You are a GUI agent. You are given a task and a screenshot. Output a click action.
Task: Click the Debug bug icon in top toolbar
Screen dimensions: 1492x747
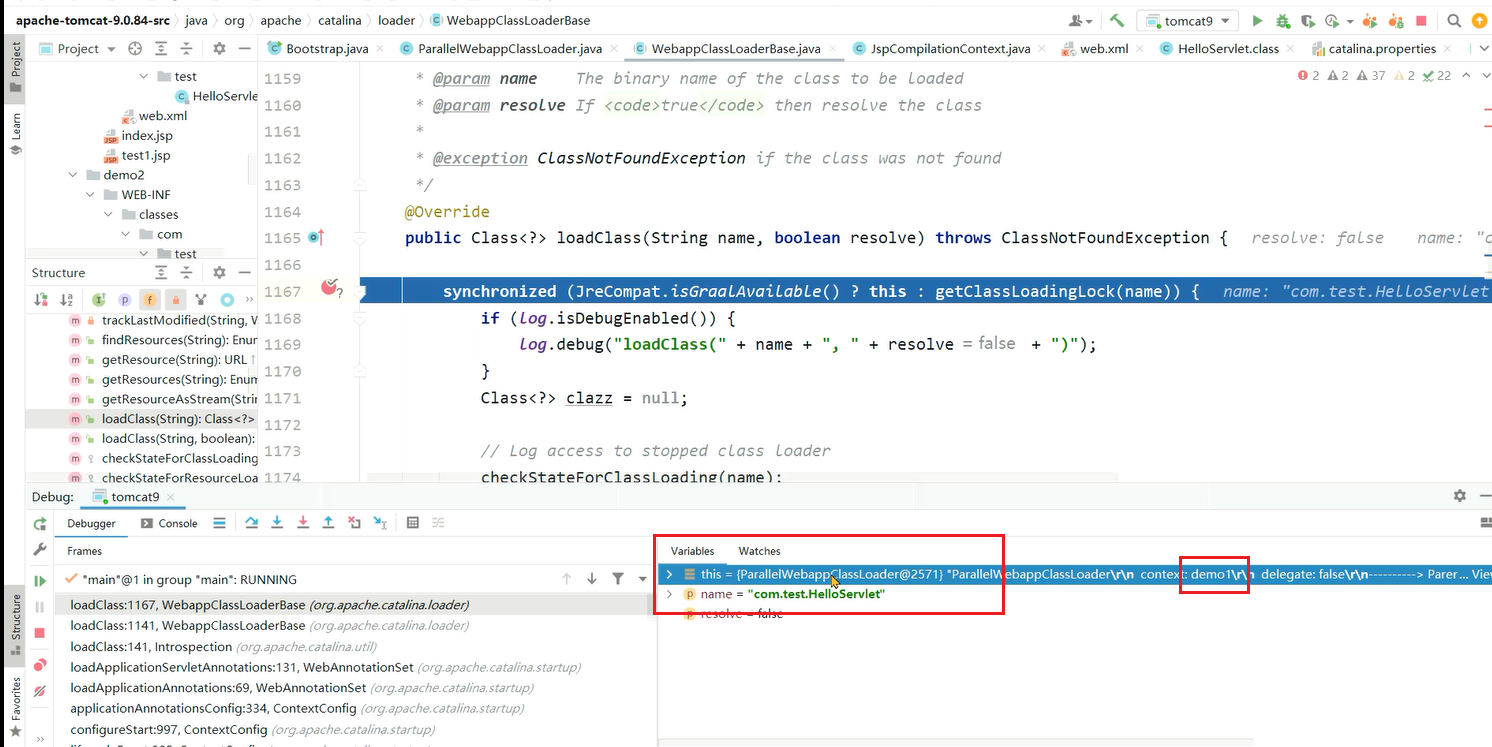[1283, 21]
